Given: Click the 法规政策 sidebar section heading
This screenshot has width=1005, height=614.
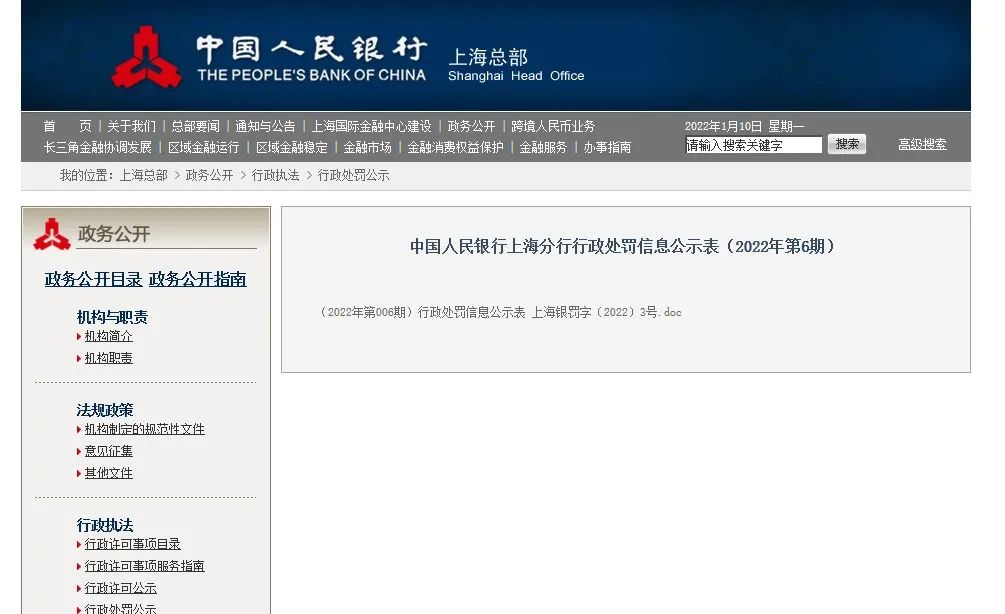Looking at the screenshot, I should 105,410.
